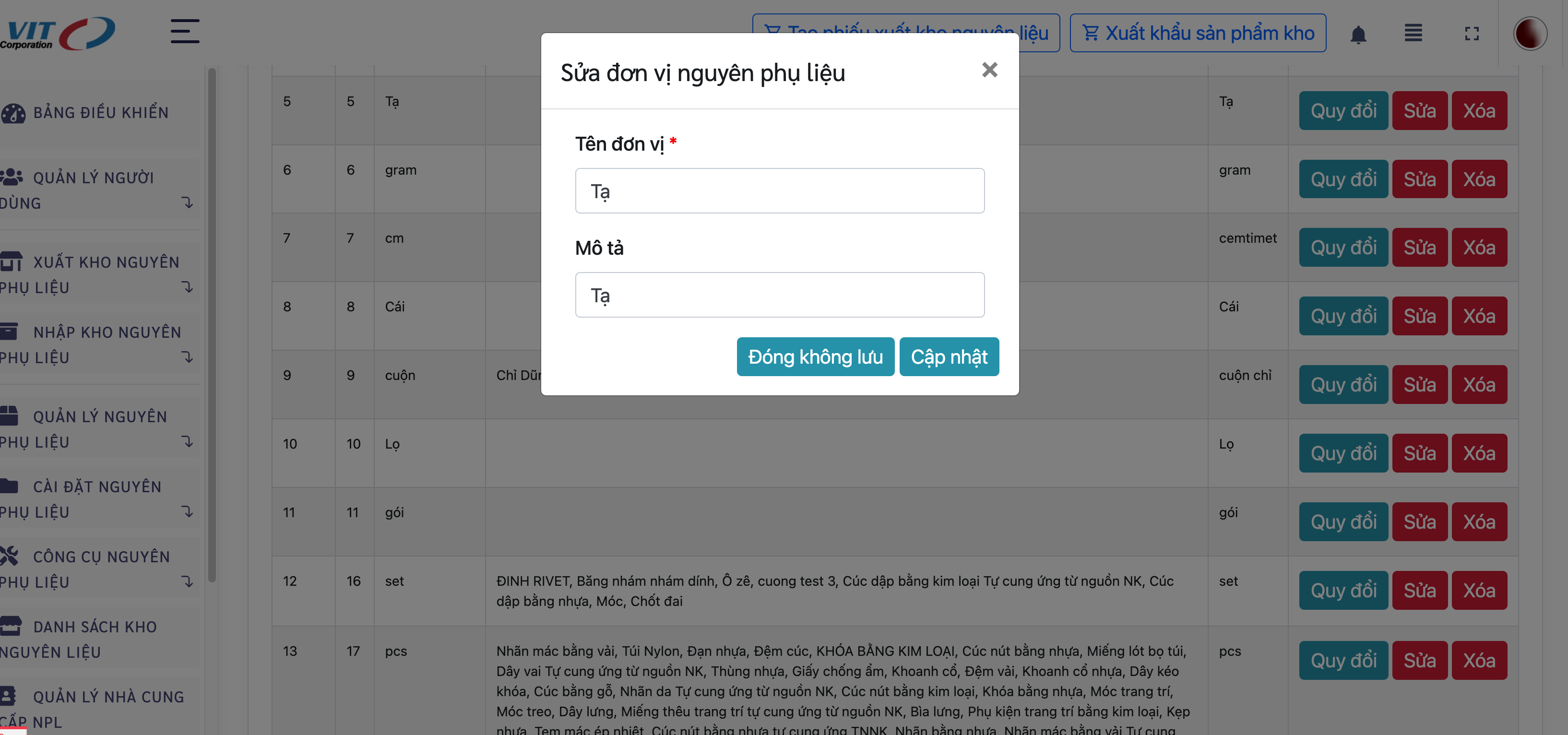Close the edit unit dialog with X
The height and width of the screenshot is (735, 1568).
pyautogui.click(x=989, y=70)
